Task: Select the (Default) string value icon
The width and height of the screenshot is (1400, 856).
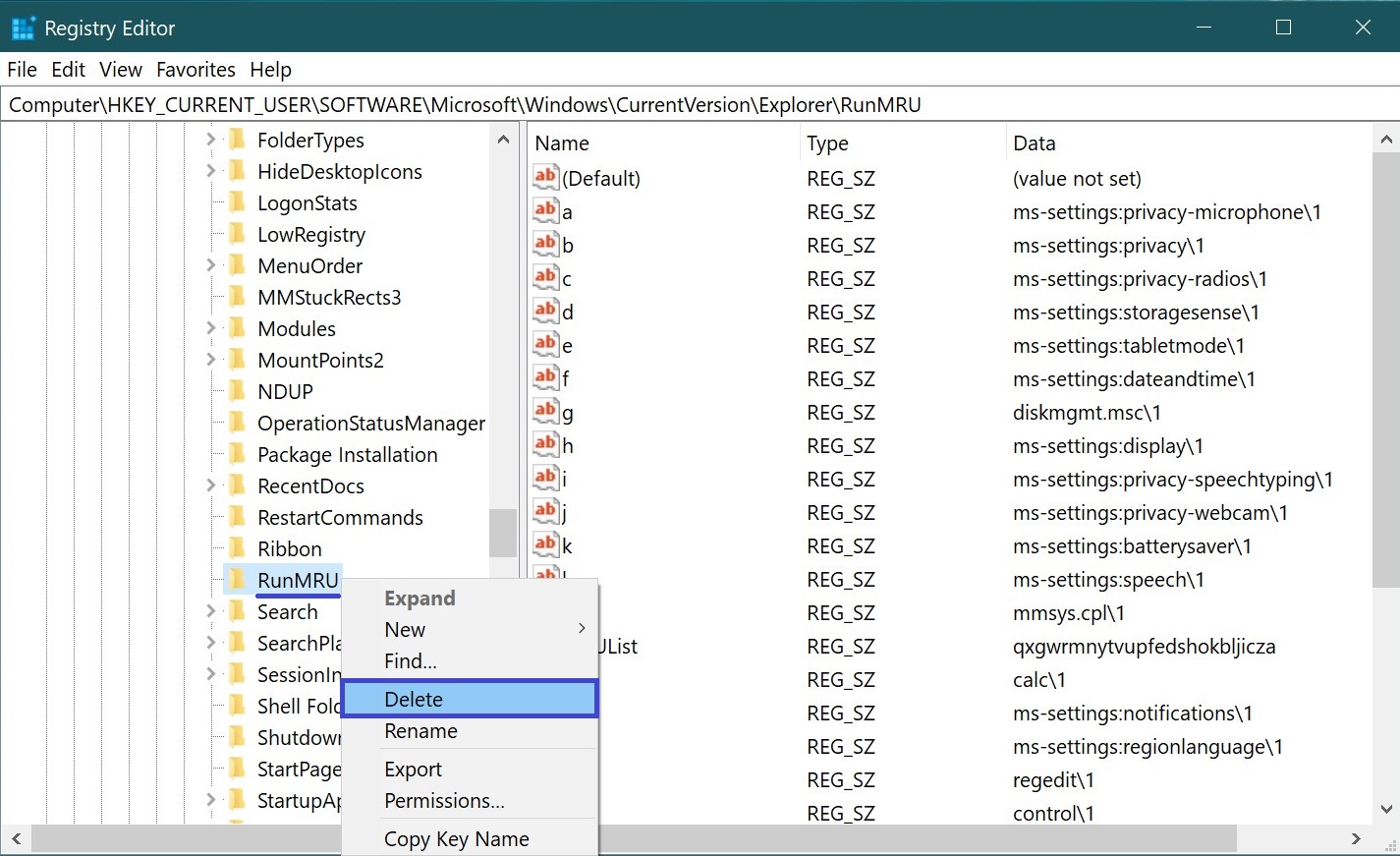Action: coord(546,177)
